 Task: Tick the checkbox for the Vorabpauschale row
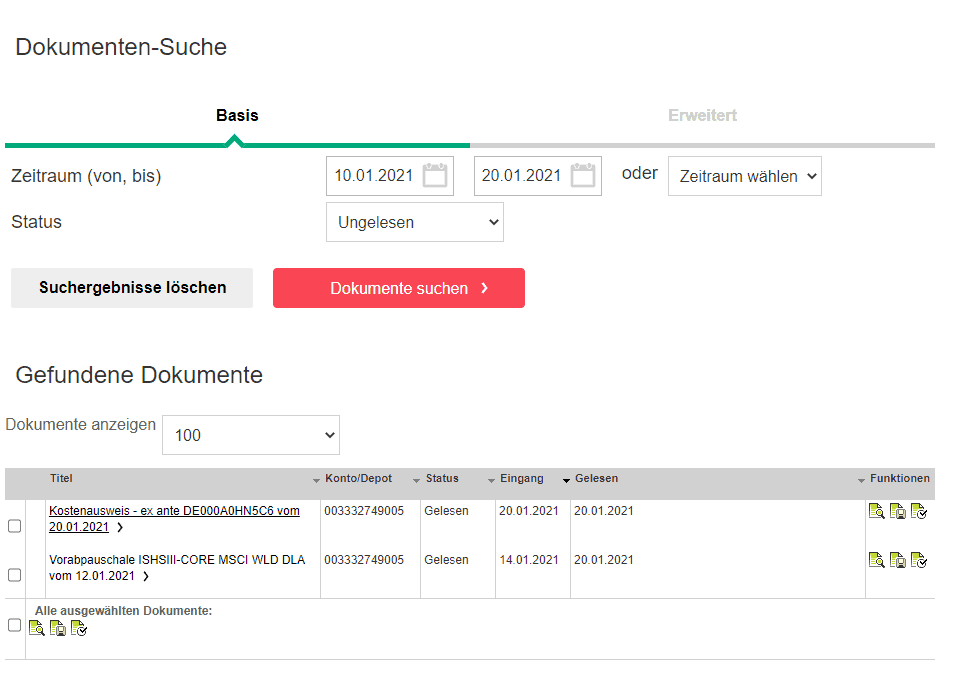pyautogui.click(x=15, y=575)
